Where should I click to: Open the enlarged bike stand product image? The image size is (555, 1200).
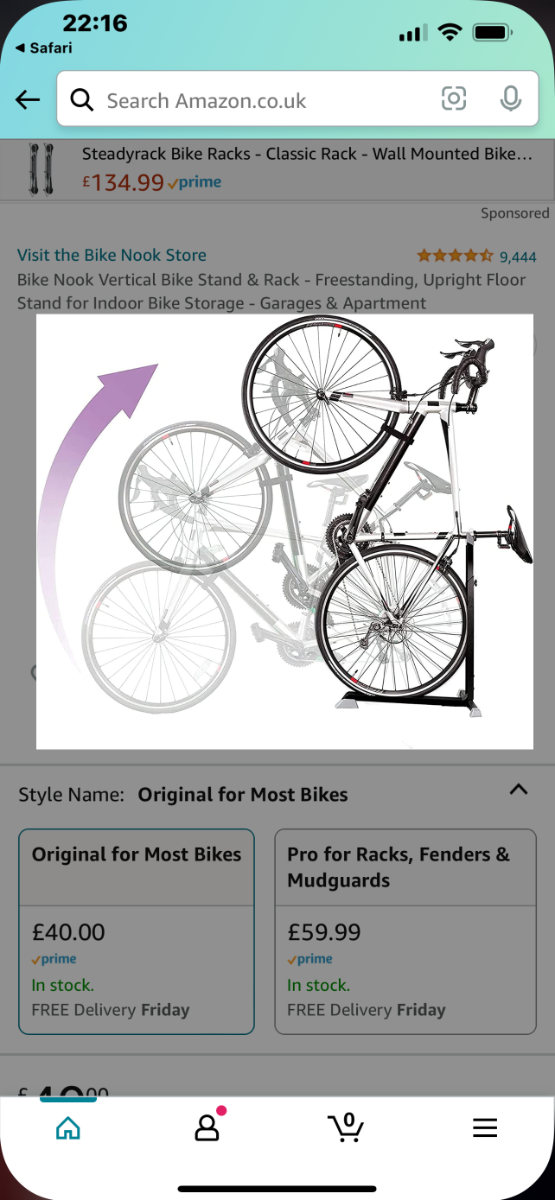pos(285,531)
